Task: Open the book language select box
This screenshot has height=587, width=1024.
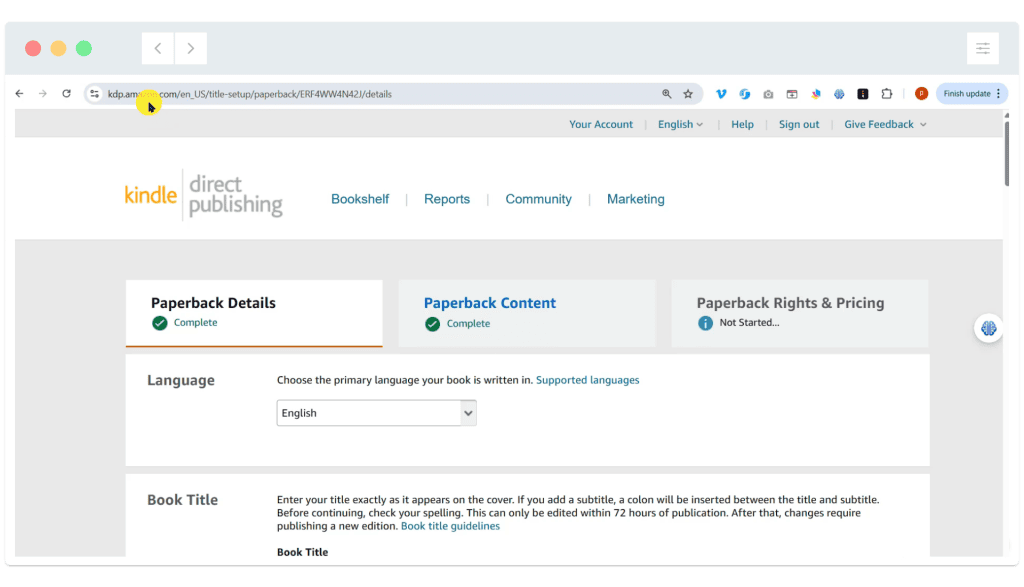Action: (x=377, y=413)
